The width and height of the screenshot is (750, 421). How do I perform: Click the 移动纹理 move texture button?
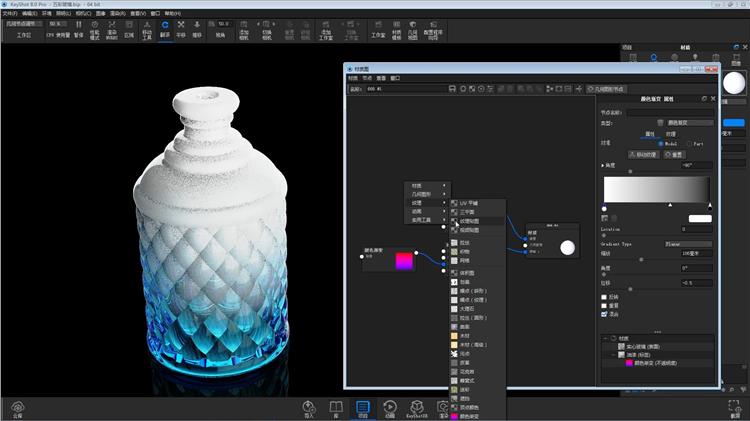click(x=643, y=154)
